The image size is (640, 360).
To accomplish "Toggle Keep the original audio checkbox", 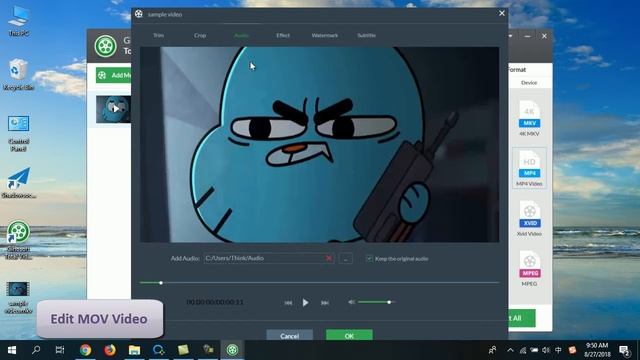I will (369, 258).
